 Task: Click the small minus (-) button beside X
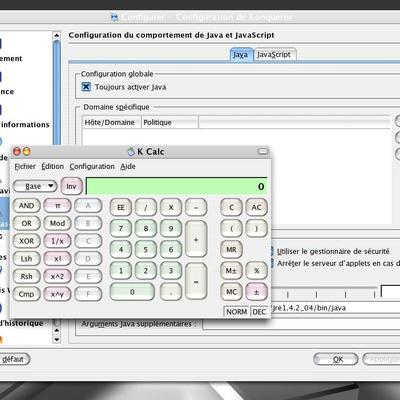(x=196, y=207)
